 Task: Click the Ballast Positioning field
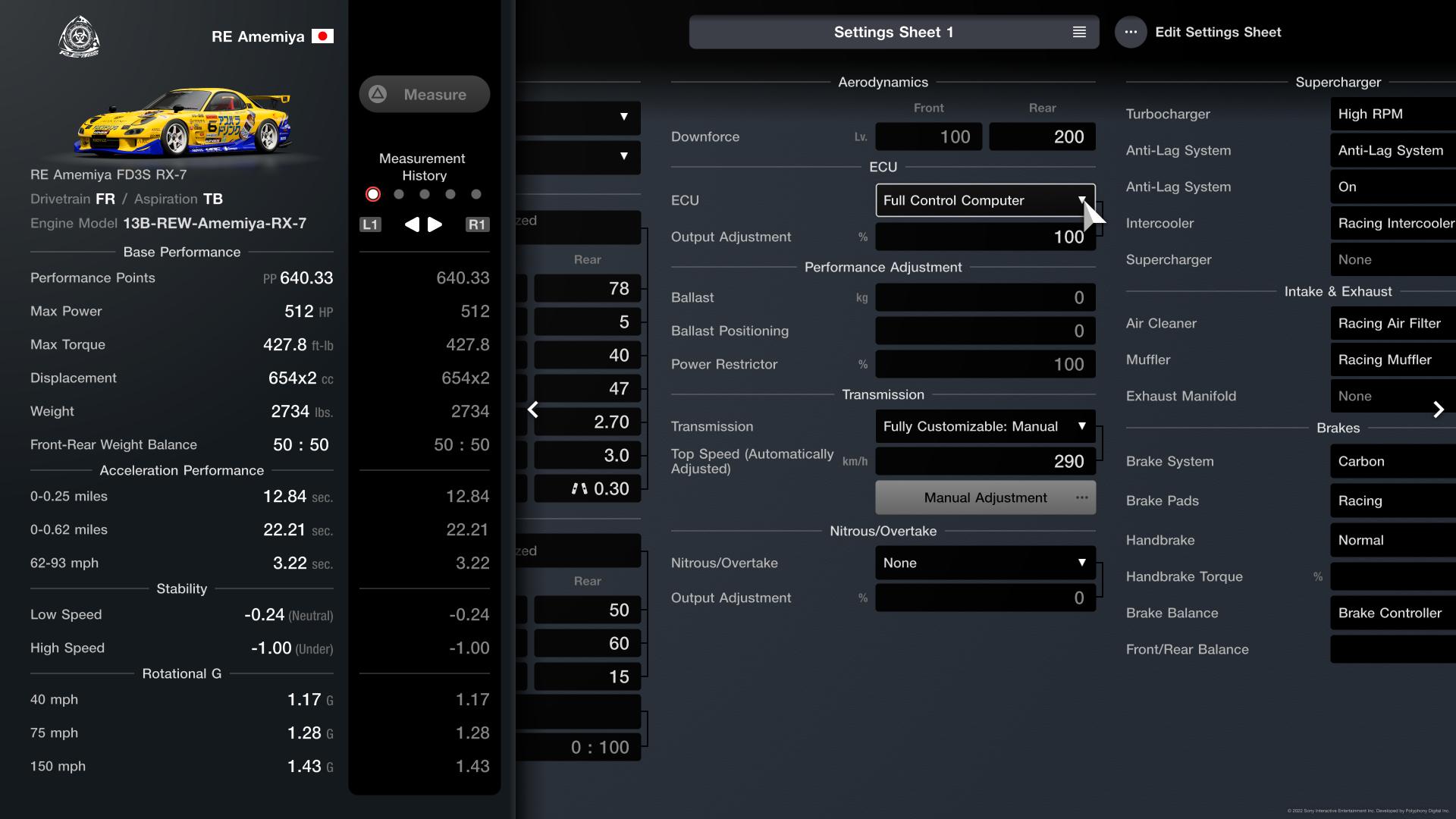(x=985, y=331)
